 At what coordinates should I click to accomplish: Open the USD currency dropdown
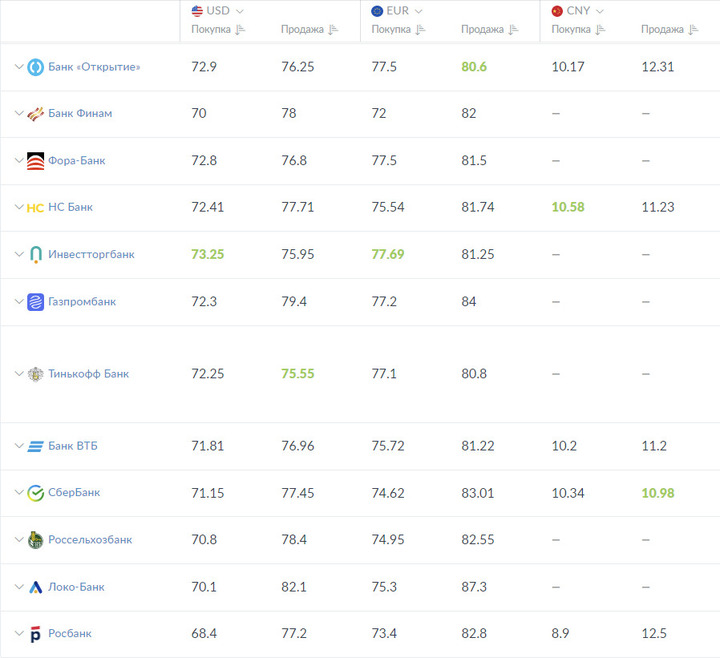(218, 11)
